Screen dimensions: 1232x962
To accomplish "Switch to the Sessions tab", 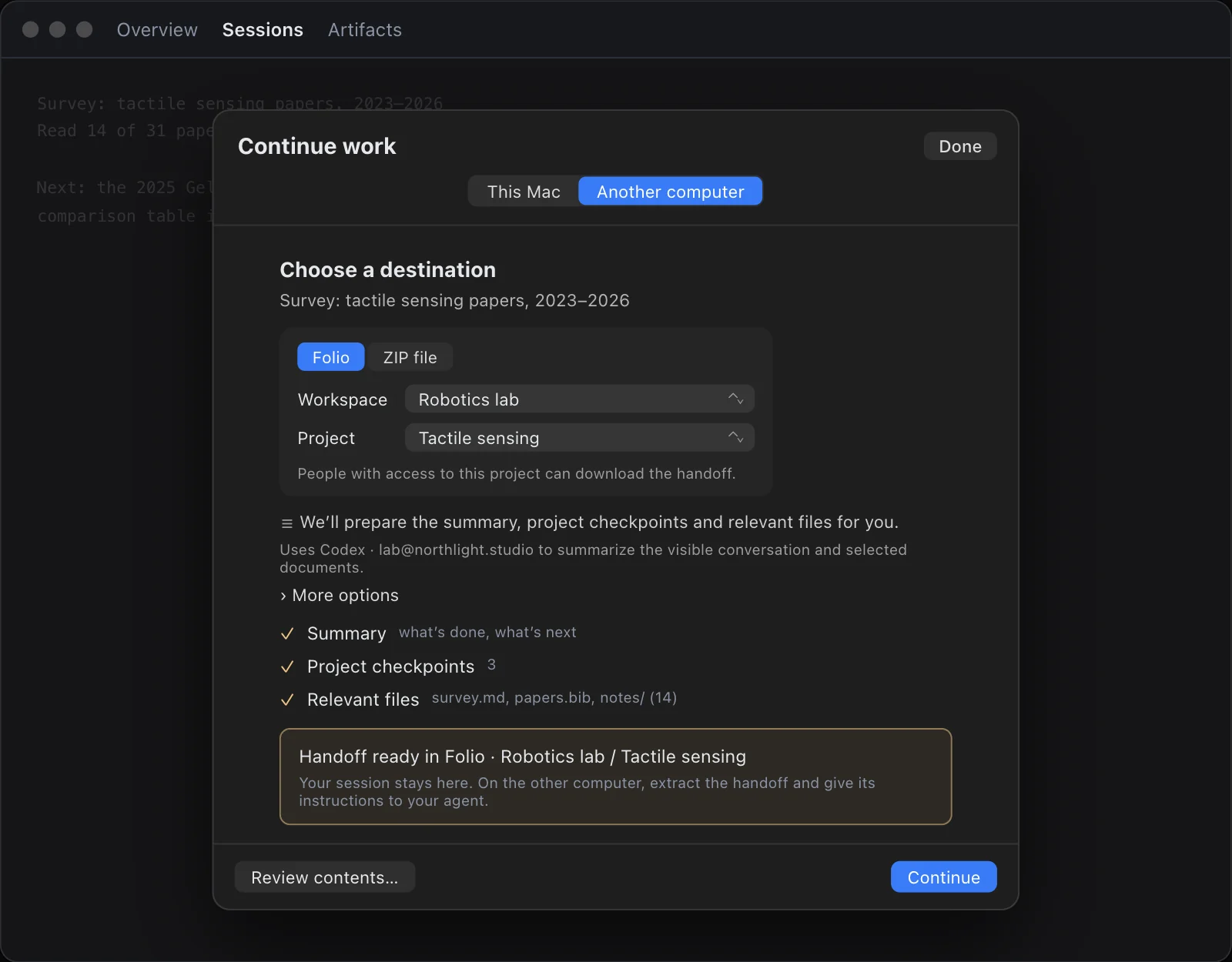I will coord(263,30).
